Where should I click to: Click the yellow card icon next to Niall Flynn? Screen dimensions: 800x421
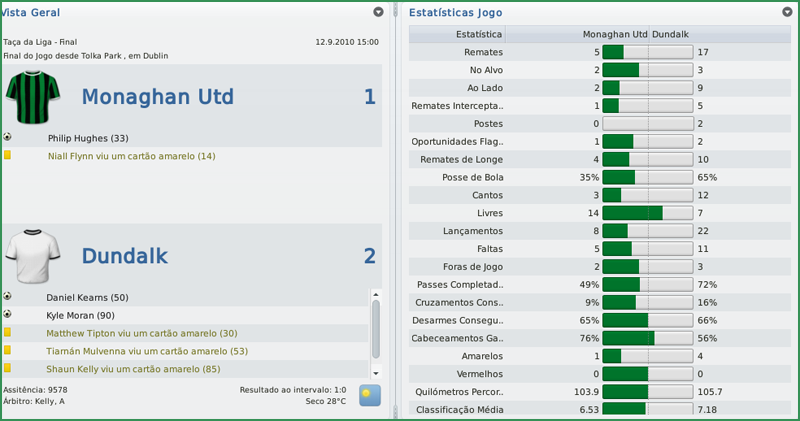coord(7,156)
